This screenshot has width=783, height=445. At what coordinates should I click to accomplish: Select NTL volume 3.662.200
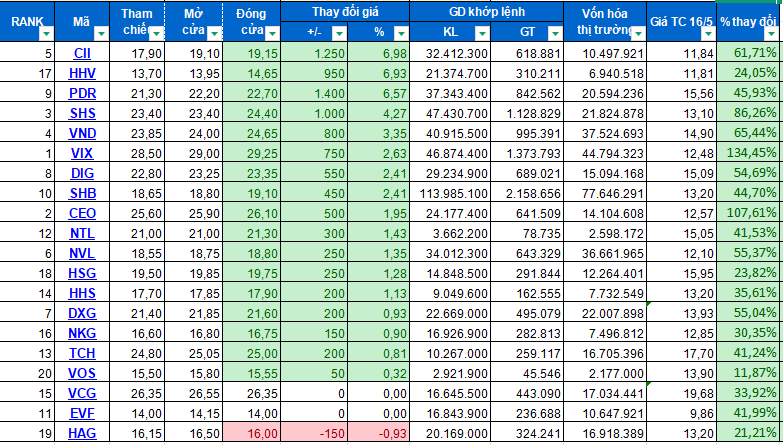450,233
